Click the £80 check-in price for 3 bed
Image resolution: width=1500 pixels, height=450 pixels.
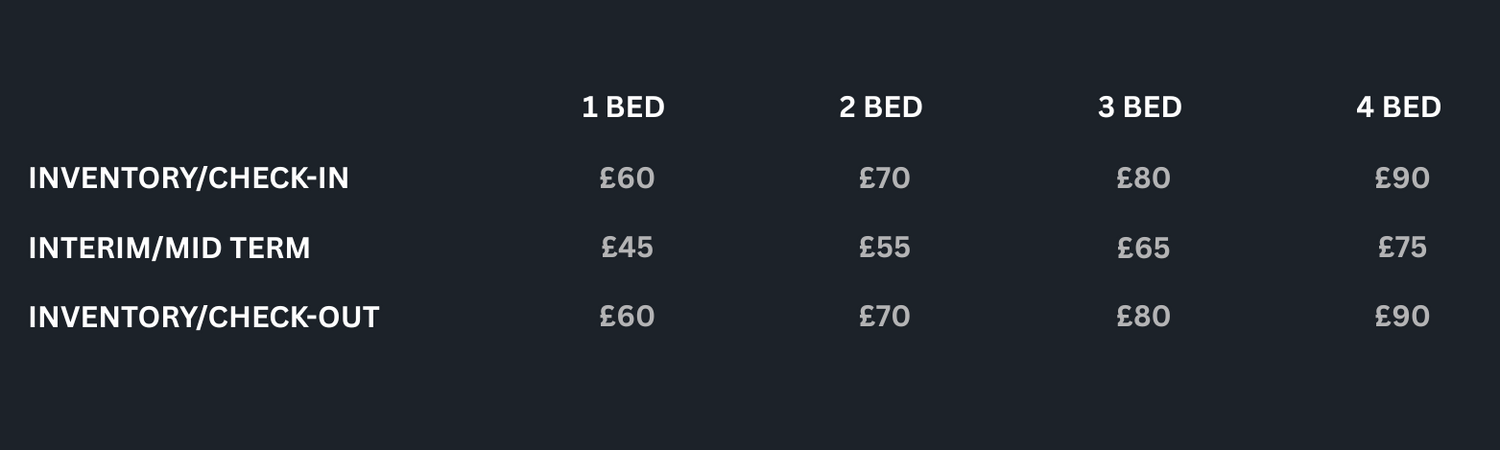click(1143, 178)
